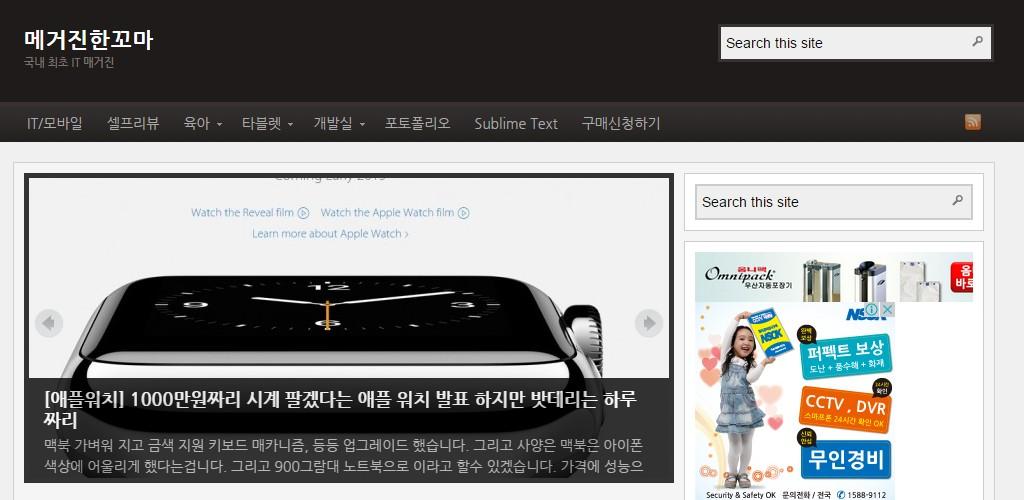Image resolution: width=1024 pixels, height=500 pixels.
Task: Open the 애플워치 featured article headline
Action: (340, 409)
